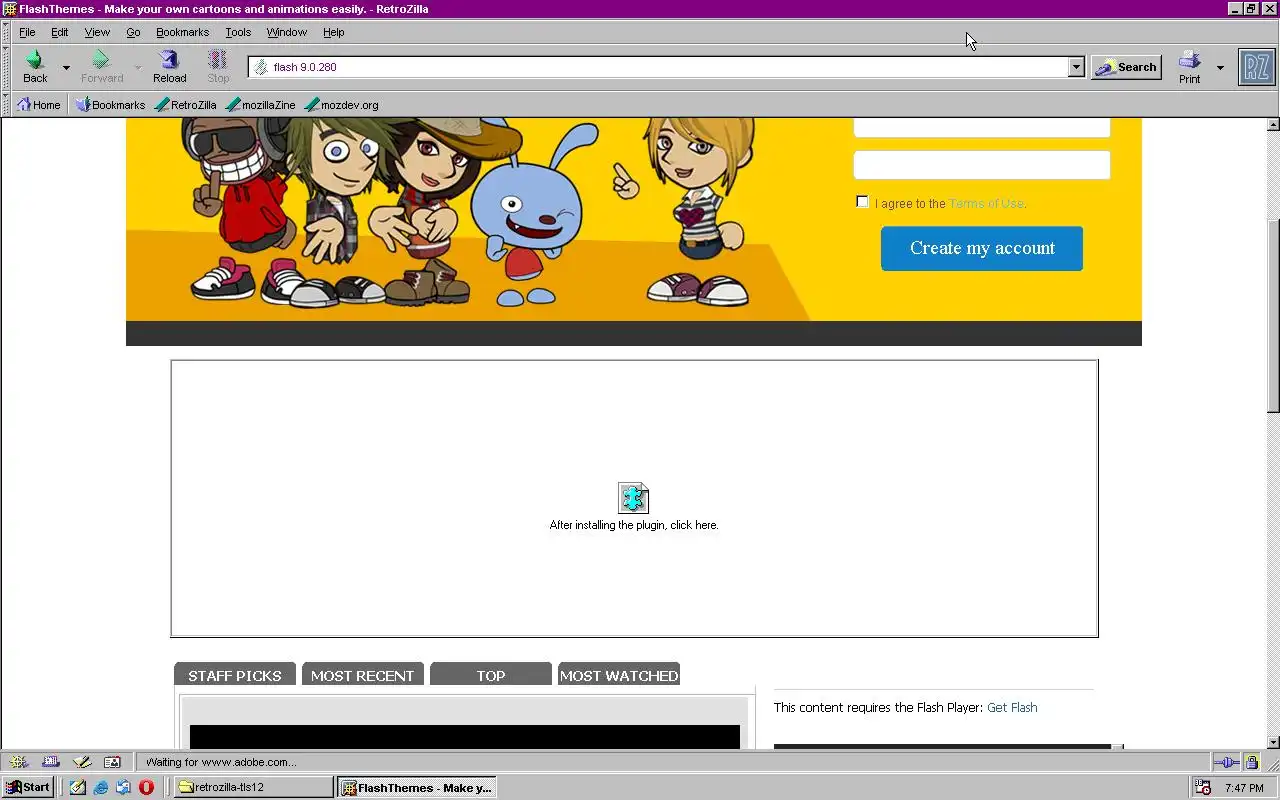
Task: Open the File menu
Action: point(27,32)
